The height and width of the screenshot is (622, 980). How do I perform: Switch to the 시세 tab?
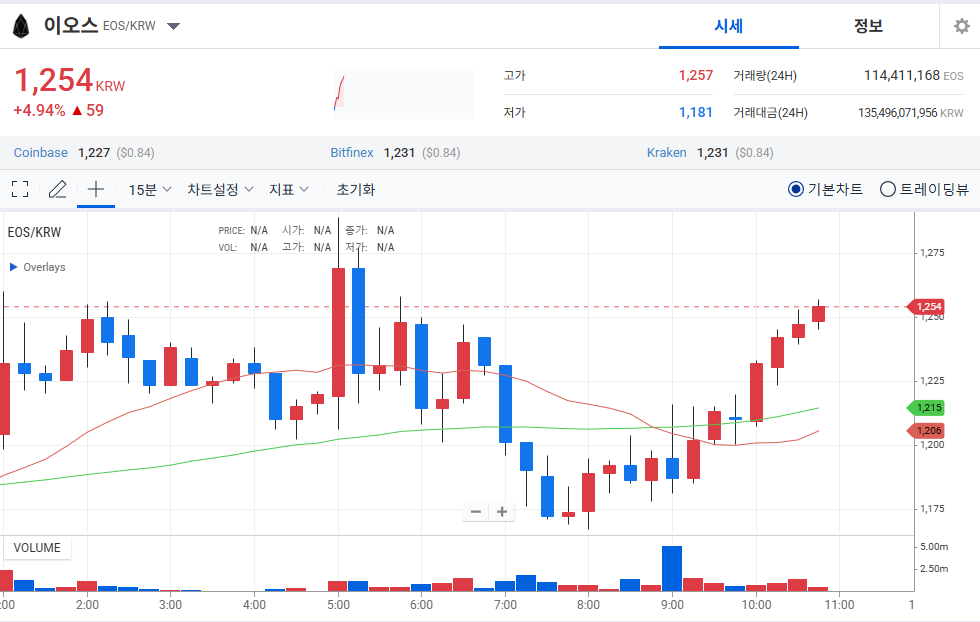(729, 26)
